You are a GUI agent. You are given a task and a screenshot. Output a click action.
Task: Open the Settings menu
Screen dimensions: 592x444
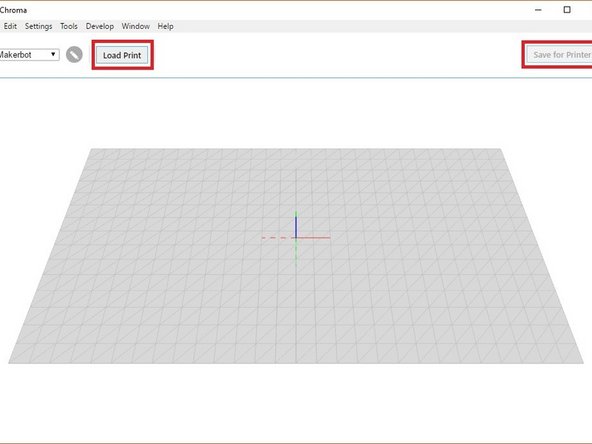click(39, 26)
